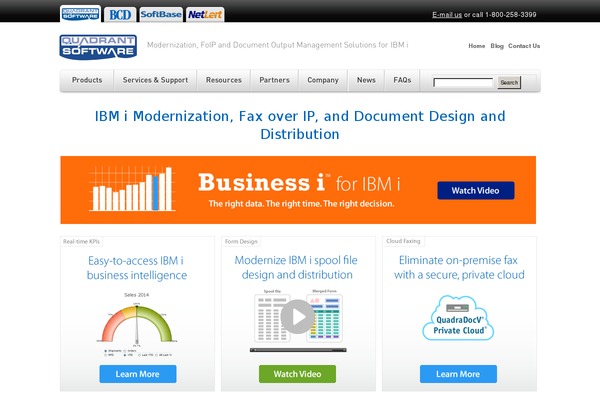Open the Contact Us link
600x400 pixels.
click(x=524, y=46)
